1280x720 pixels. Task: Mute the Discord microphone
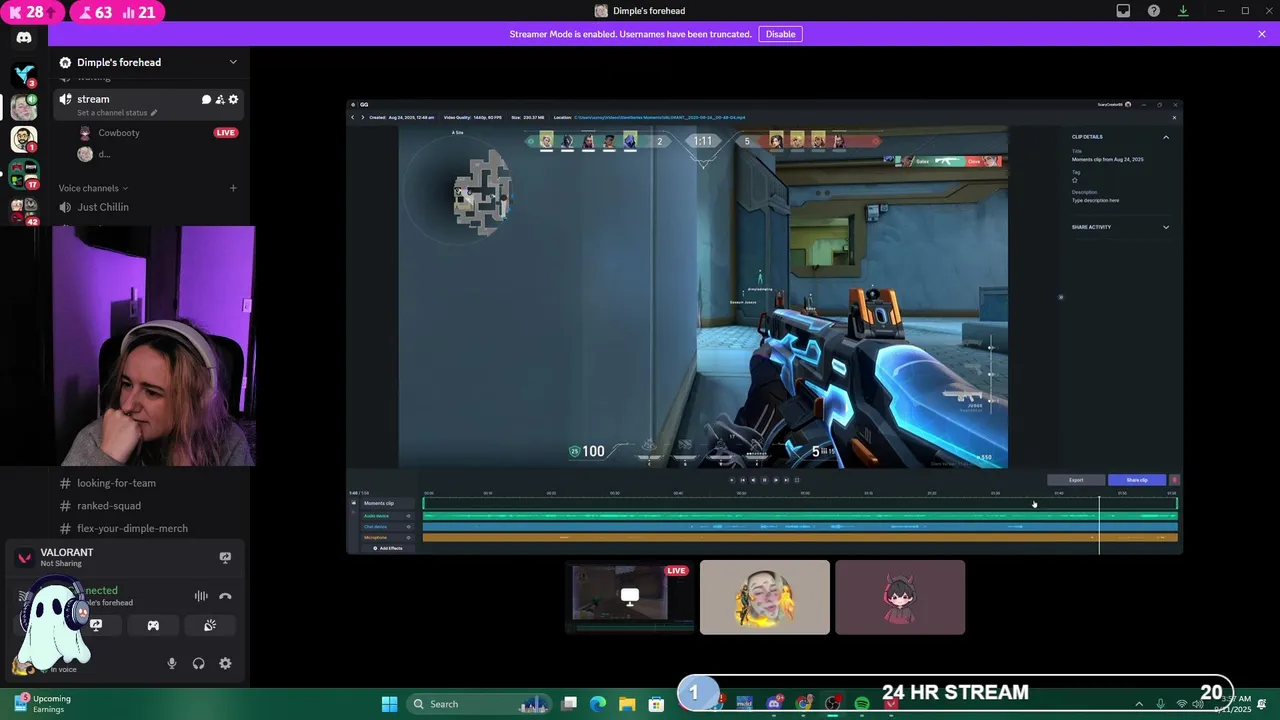coord(172,663)
